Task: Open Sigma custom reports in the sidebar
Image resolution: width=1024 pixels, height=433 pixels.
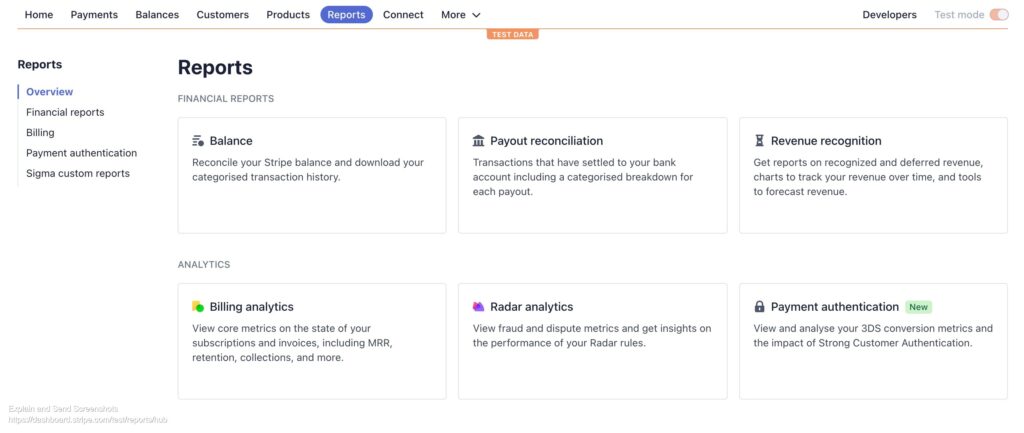Action: [x=78, y=173]
